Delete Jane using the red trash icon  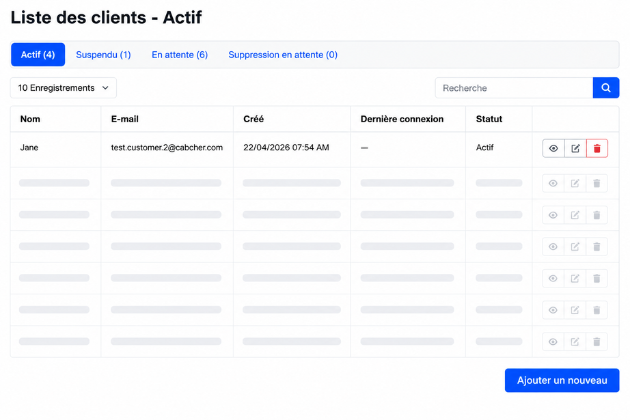(x=597, y=148)
